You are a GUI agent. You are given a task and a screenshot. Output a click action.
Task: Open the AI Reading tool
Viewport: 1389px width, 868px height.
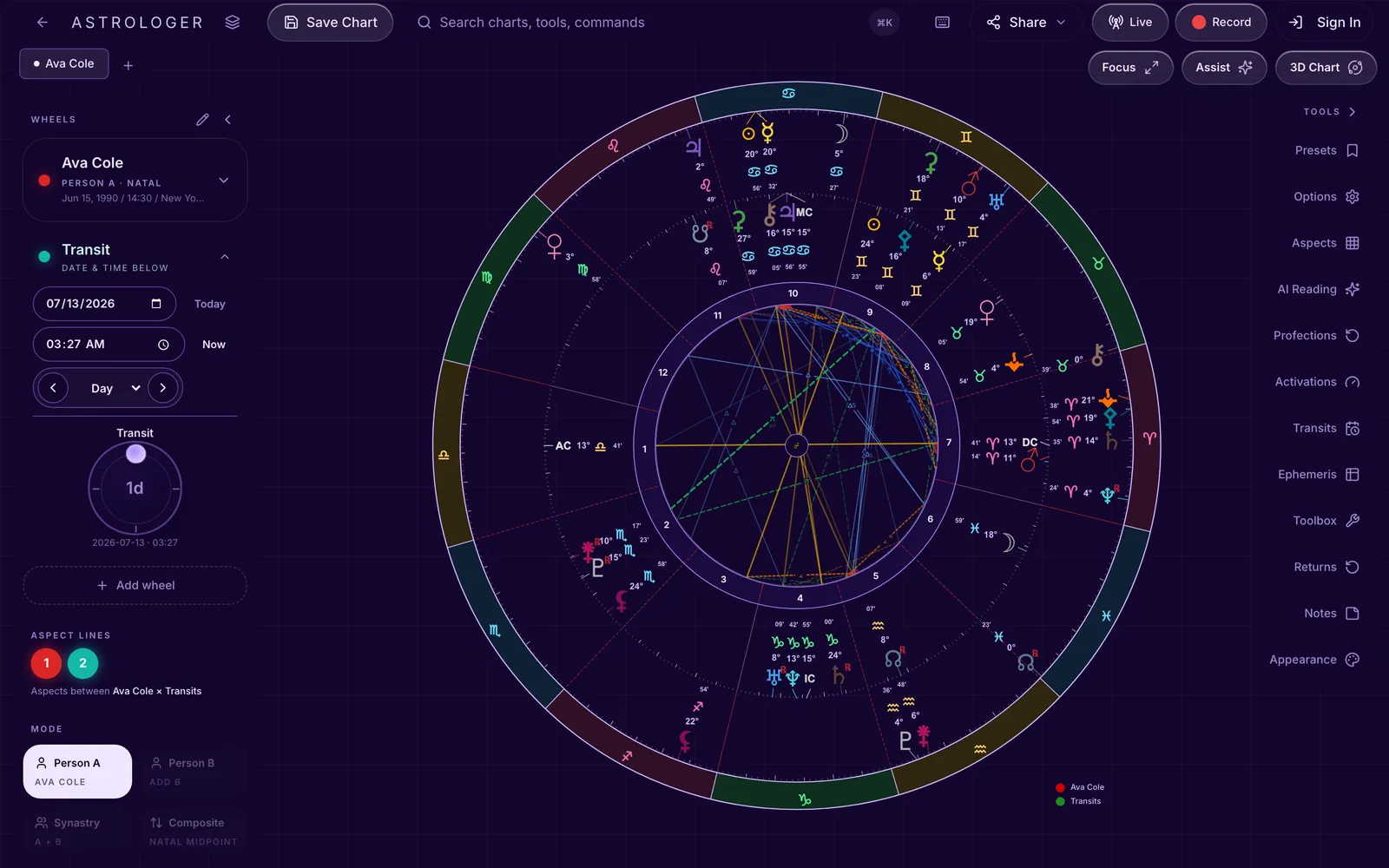click(1318, 289)
